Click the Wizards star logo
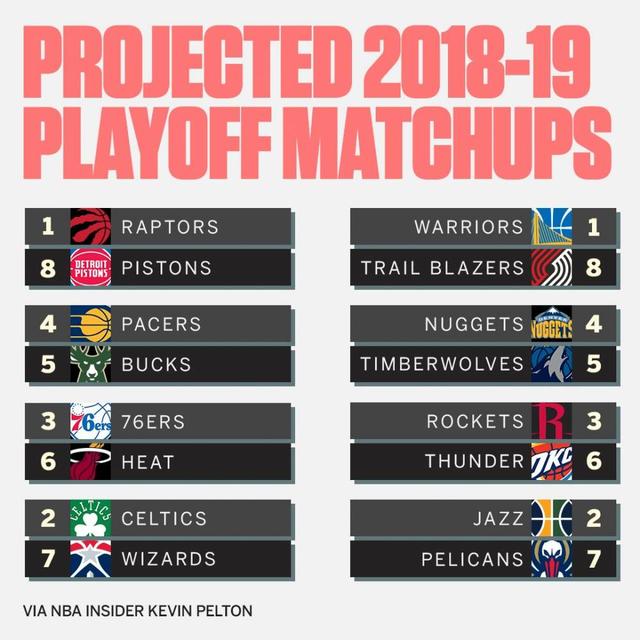This screenshot has height=640, width=640. tap(91, 559)
